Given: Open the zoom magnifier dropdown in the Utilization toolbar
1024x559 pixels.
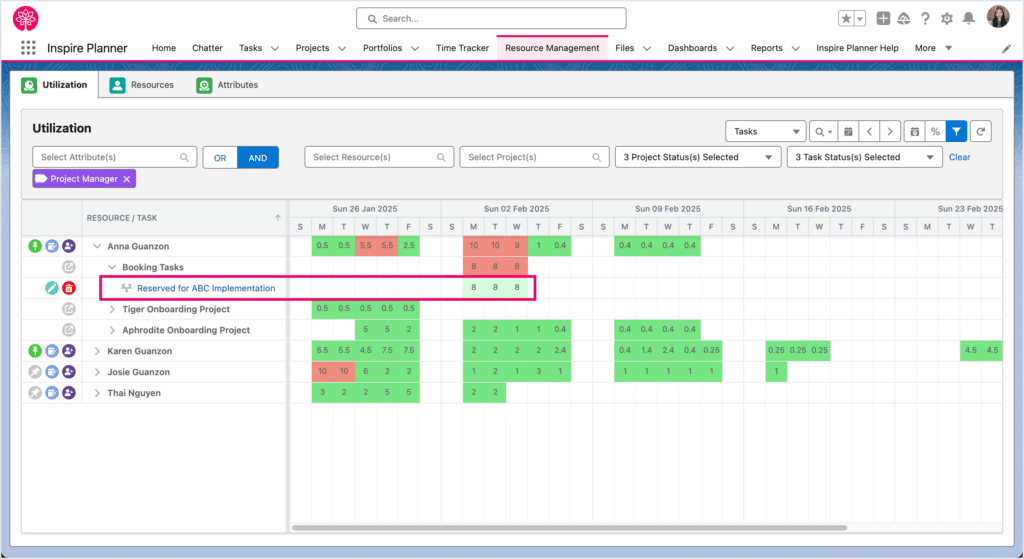Looking at the screenshot, I should pyautogui.click(x=823, y=131).
